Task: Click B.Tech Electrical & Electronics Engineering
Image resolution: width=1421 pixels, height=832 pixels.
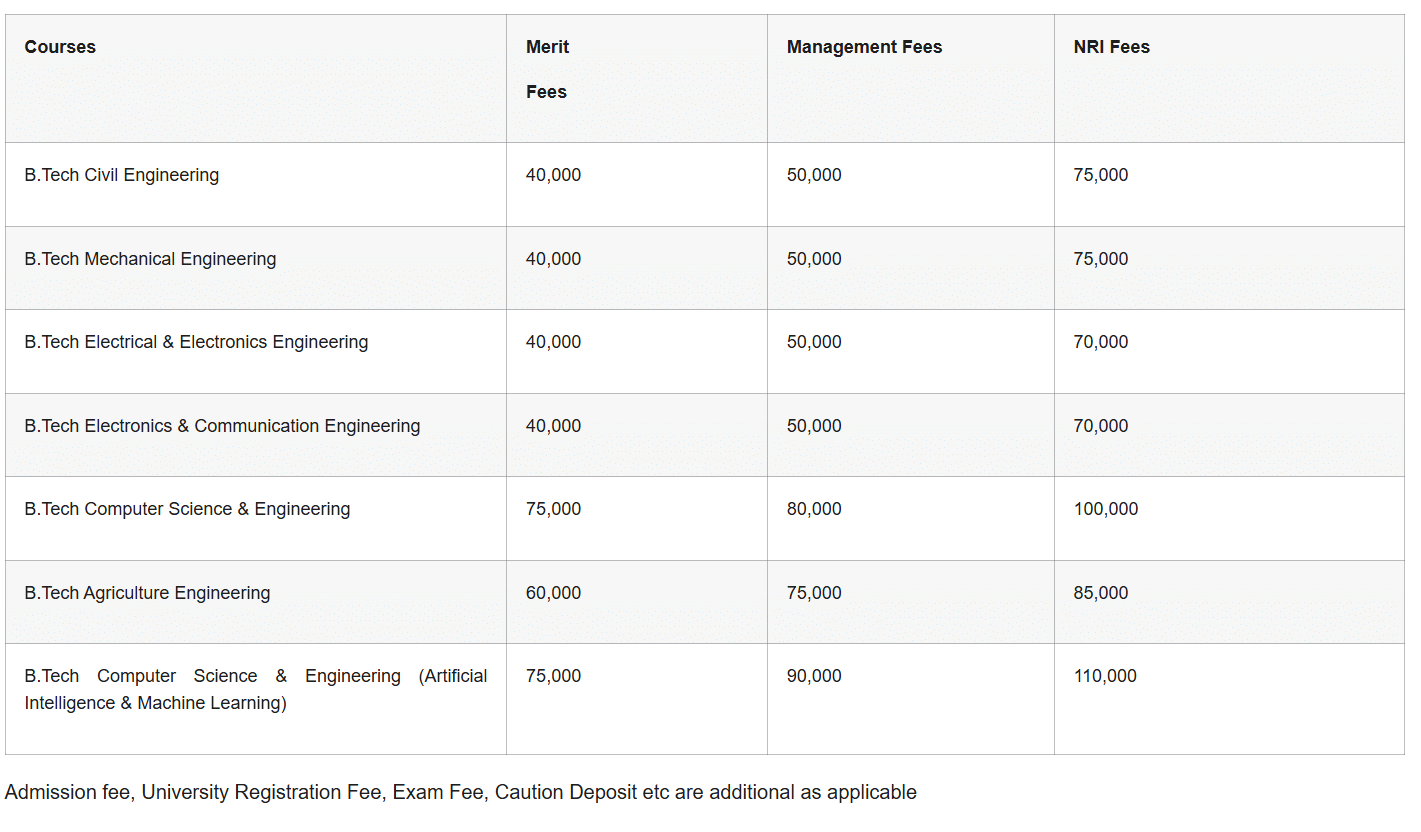Action: point(196,342)
